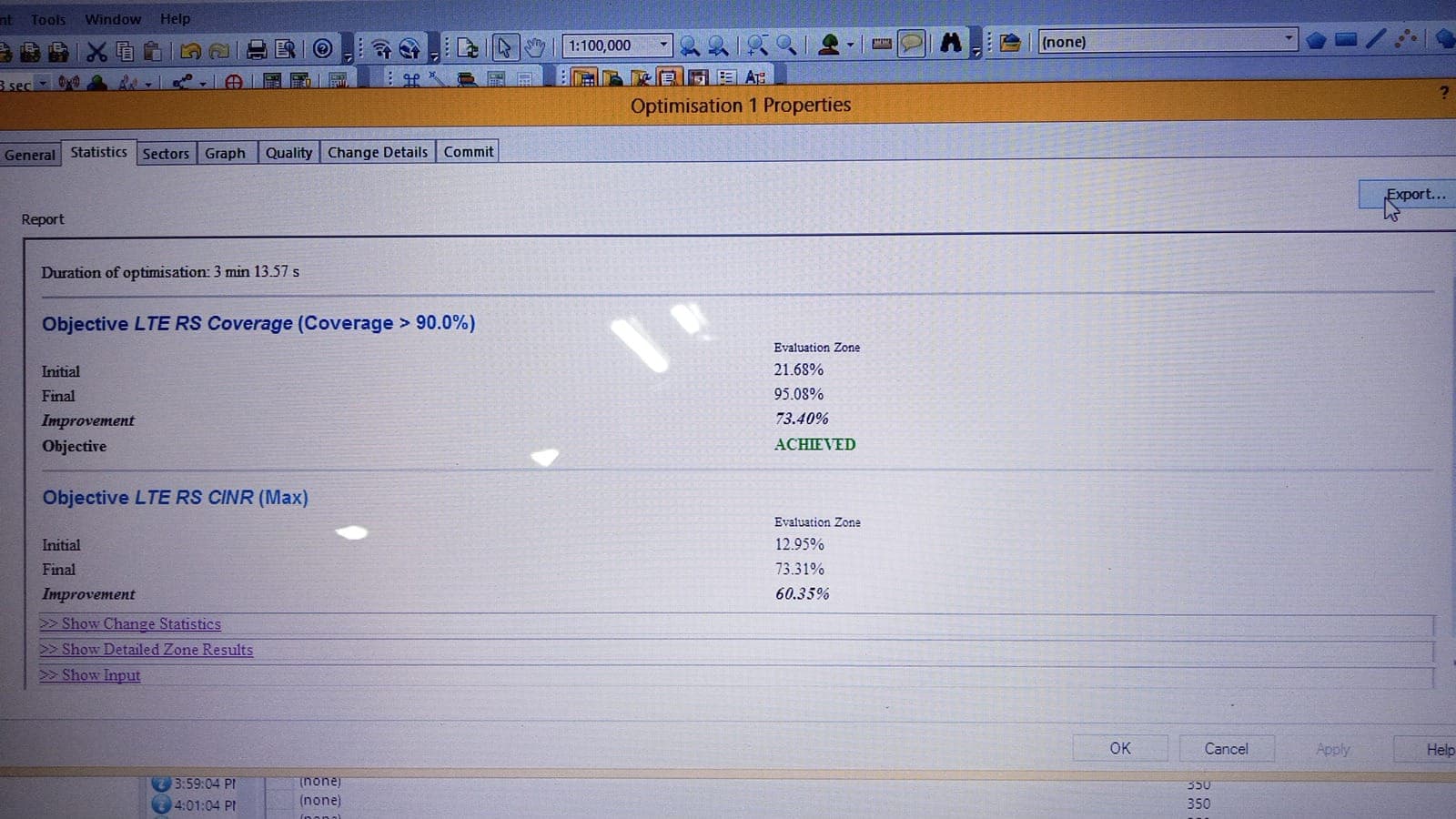Select the draw polygon tool
This screenshot has width=1456, height=819.
tap(1316, 40)
